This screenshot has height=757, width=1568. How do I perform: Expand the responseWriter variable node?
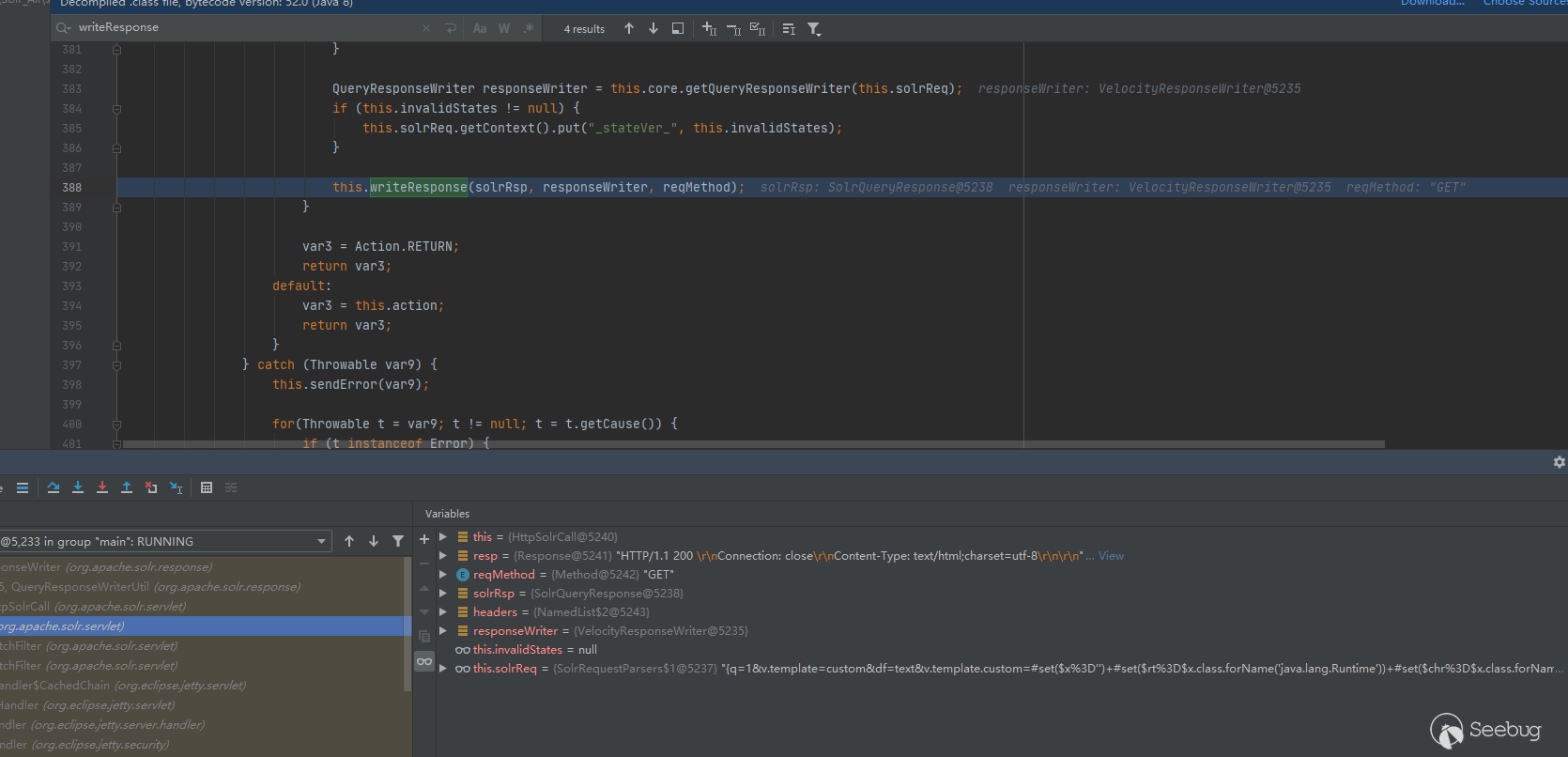443,631
